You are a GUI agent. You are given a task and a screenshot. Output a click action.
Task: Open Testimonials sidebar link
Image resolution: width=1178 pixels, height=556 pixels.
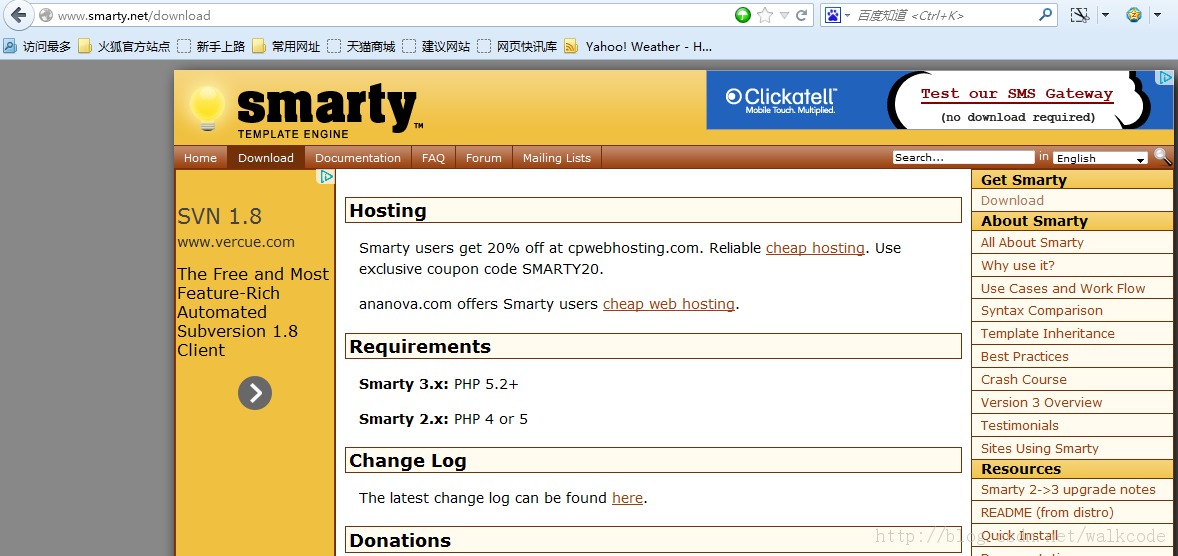pos(1019,425)
